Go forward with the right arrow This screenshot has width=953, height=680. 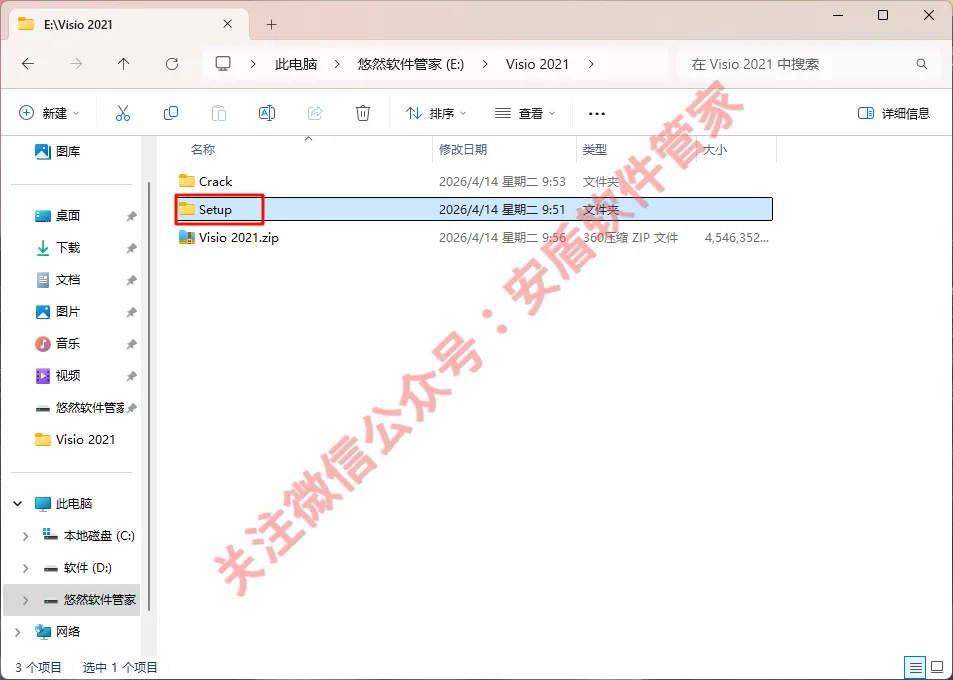click(x=76, y=64)
